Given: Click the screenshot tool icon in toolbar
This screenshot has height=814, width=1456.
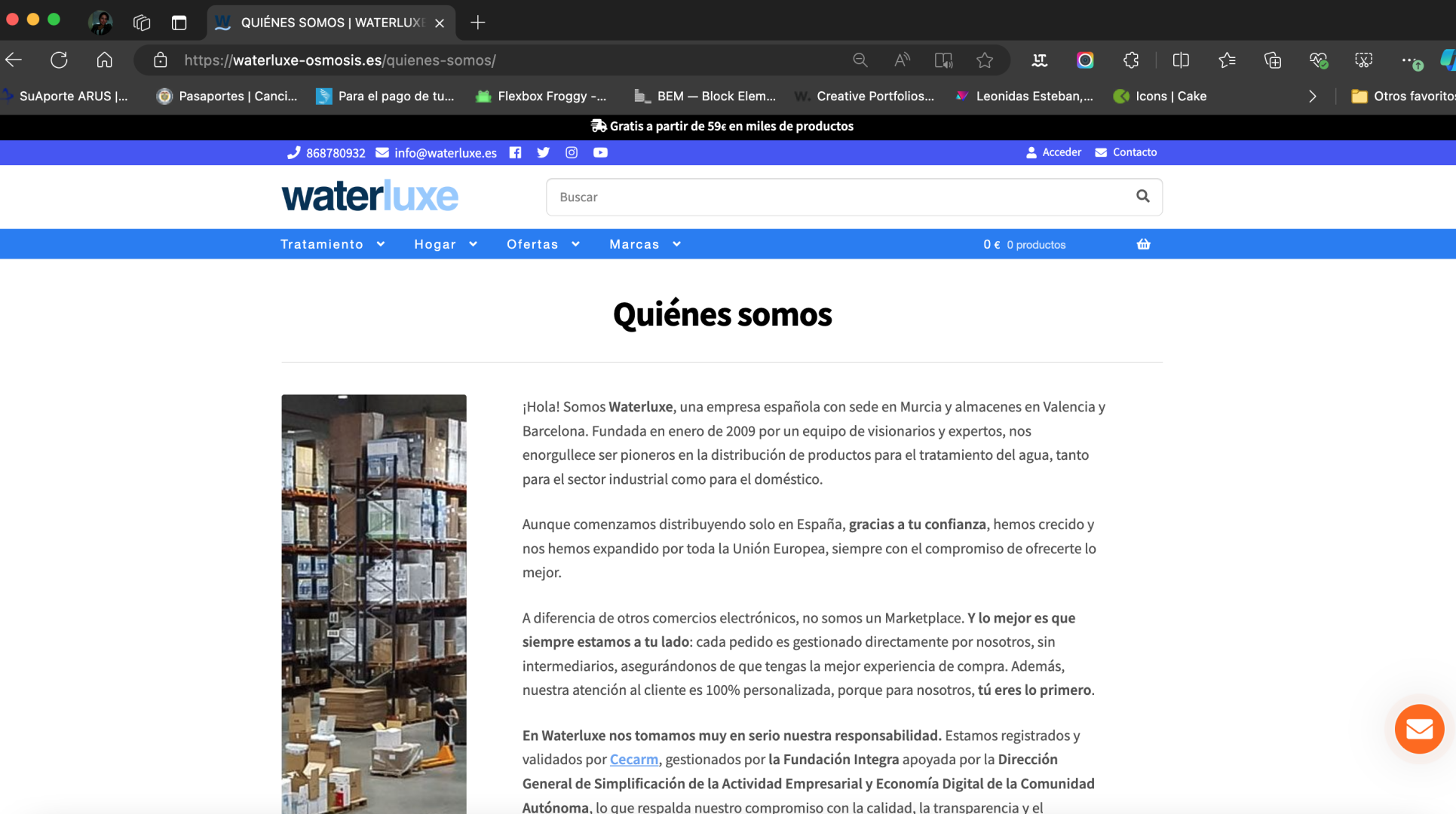Looking at the screenshot, I should coord(1363,60).
